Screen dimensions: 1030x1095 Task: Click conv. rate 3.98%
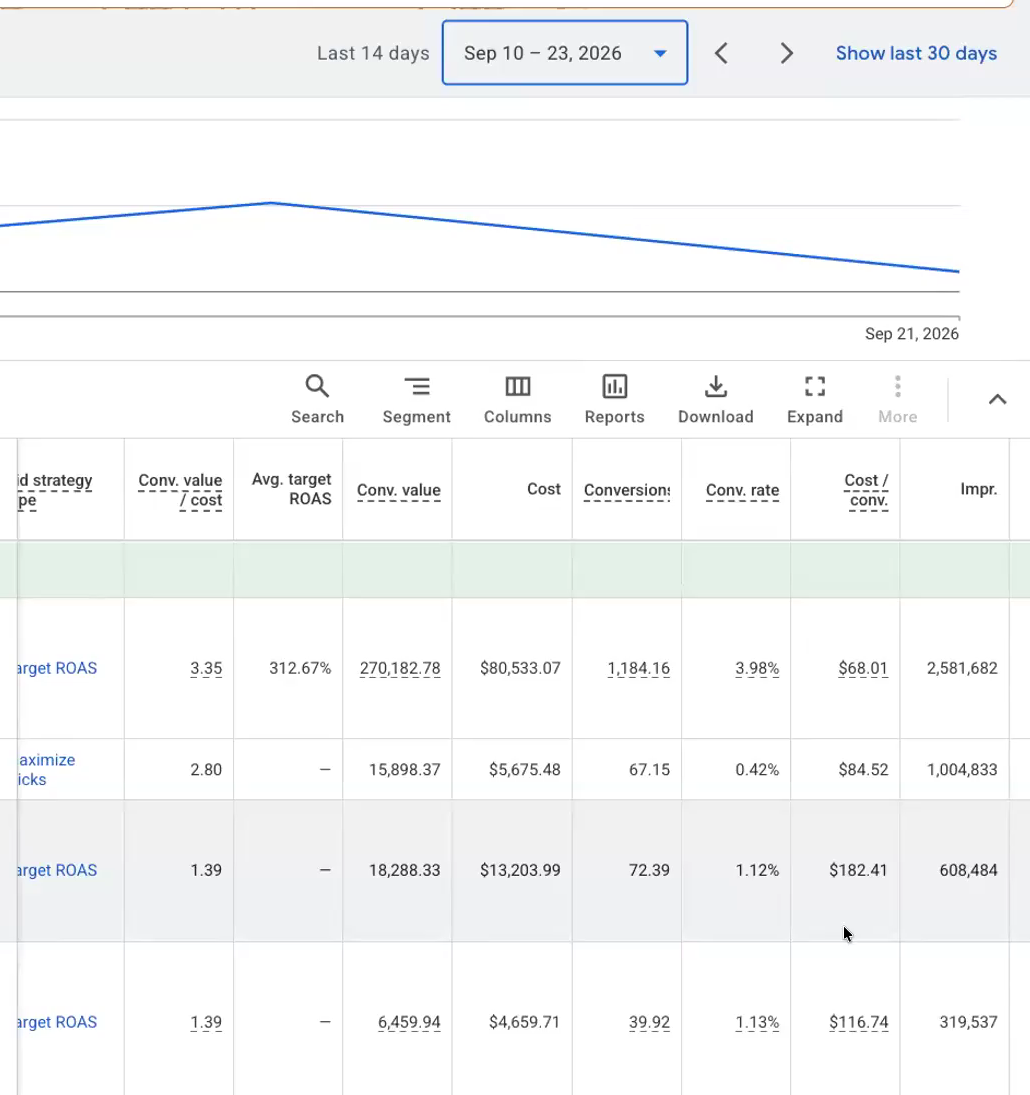click(757, 668)
